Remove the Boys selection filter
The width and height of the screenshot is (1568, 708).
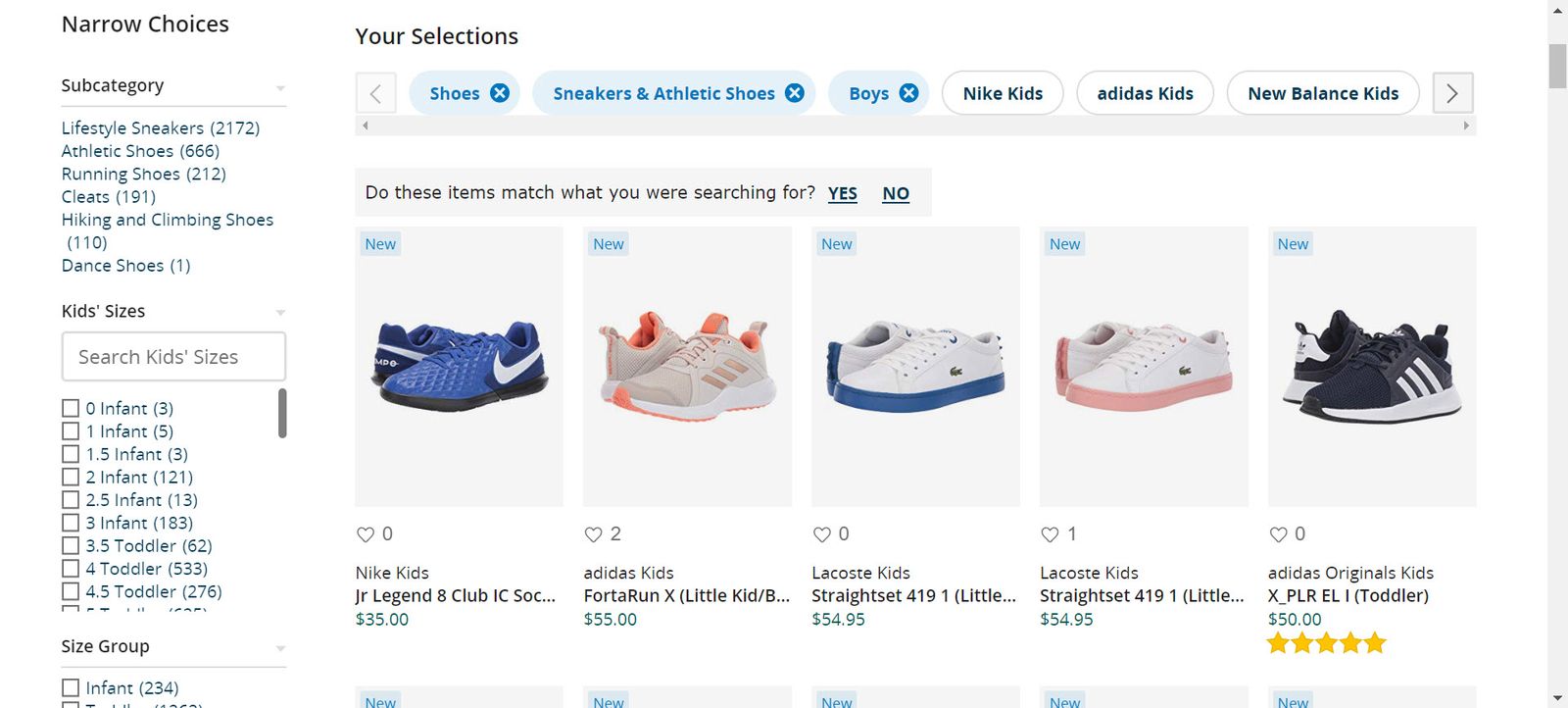(908, 93)
